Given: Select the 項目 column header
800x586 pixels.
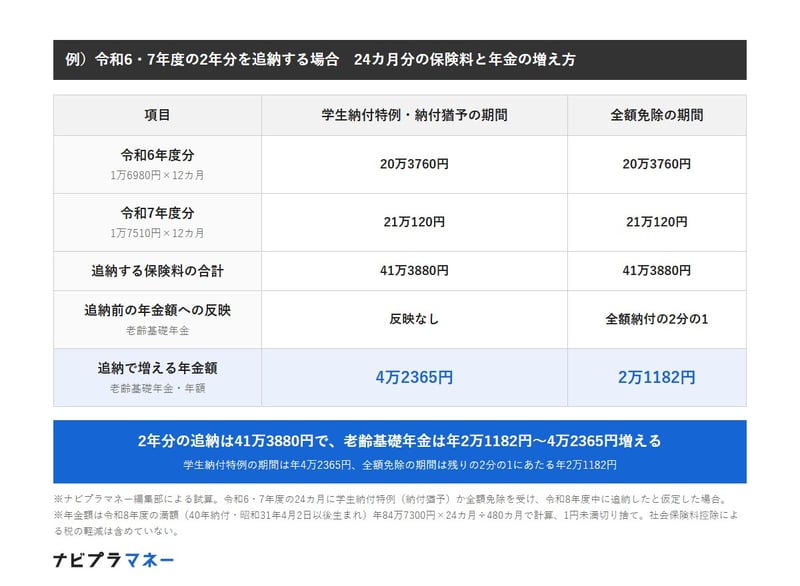Looking at the screenshot, I should coord(157,115).
